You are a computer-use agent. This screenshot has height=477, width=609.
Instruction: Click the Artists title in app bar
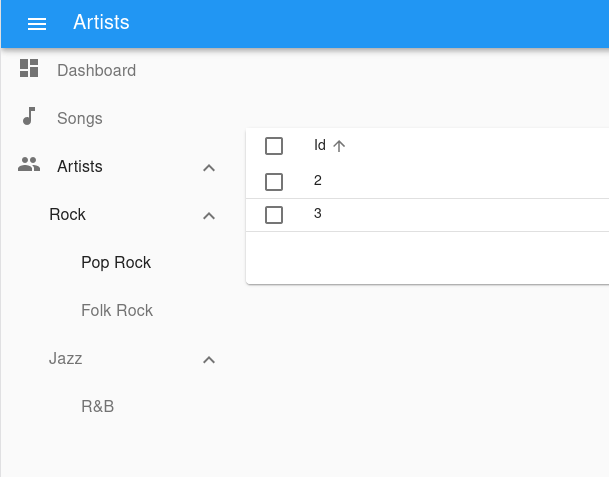(x=101, y=22)
